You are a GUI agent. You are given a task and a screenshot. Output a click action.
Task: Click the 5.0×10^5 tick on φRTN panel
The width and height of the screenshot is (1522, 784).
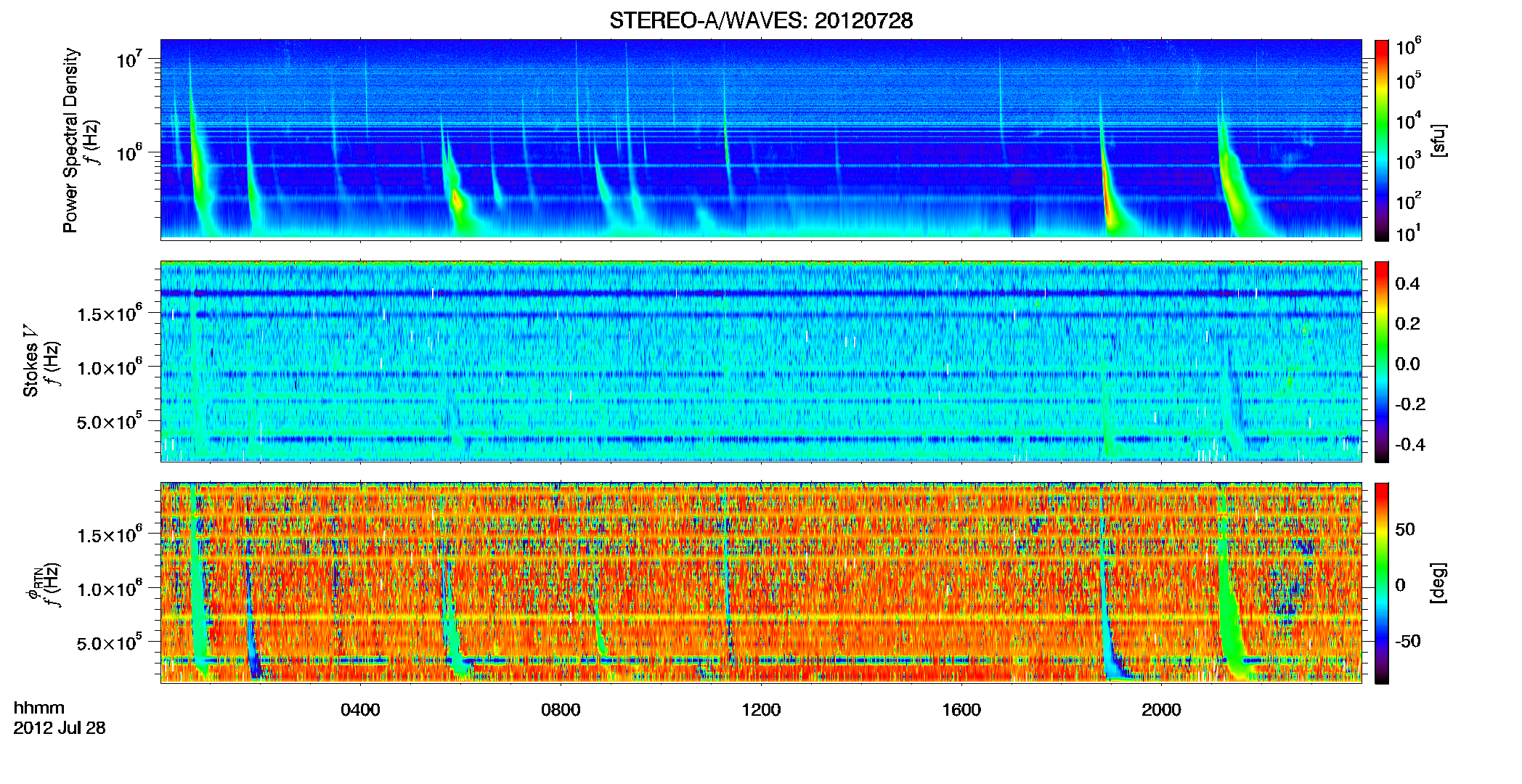110,642
